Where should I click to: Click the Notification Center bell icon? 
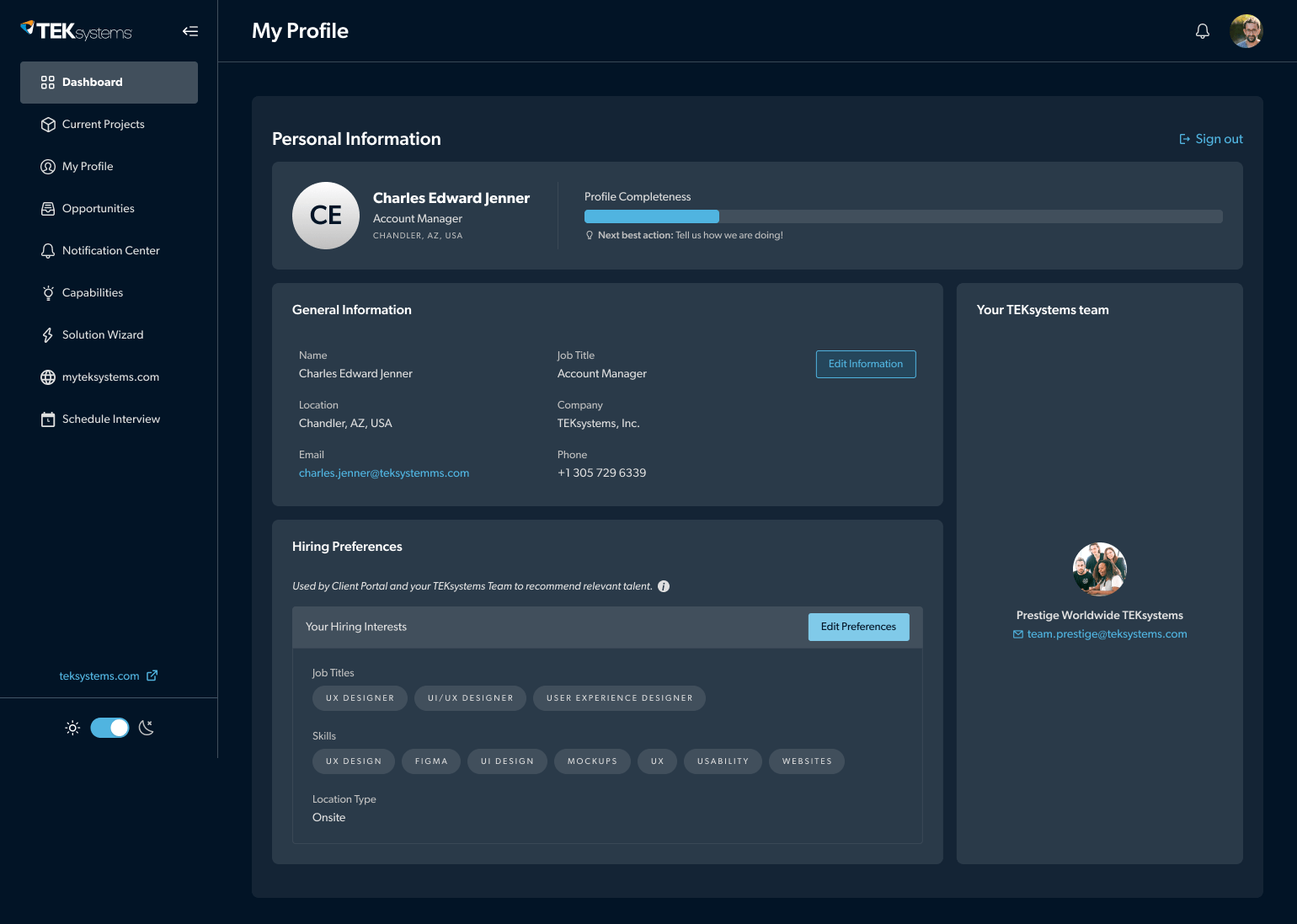tap(48, 251)
